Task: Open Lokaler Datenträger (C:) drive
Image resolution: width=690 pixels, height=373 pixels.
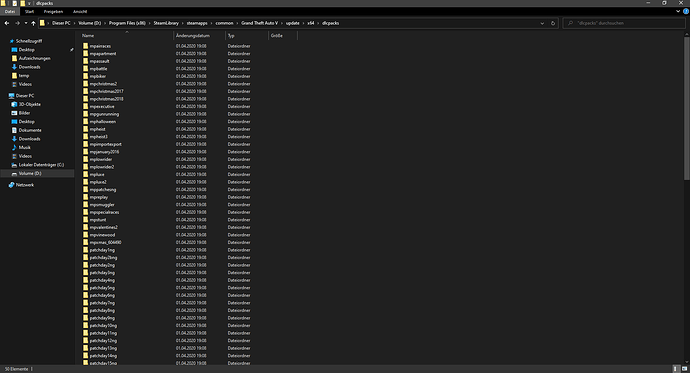Action: point(41,165)
